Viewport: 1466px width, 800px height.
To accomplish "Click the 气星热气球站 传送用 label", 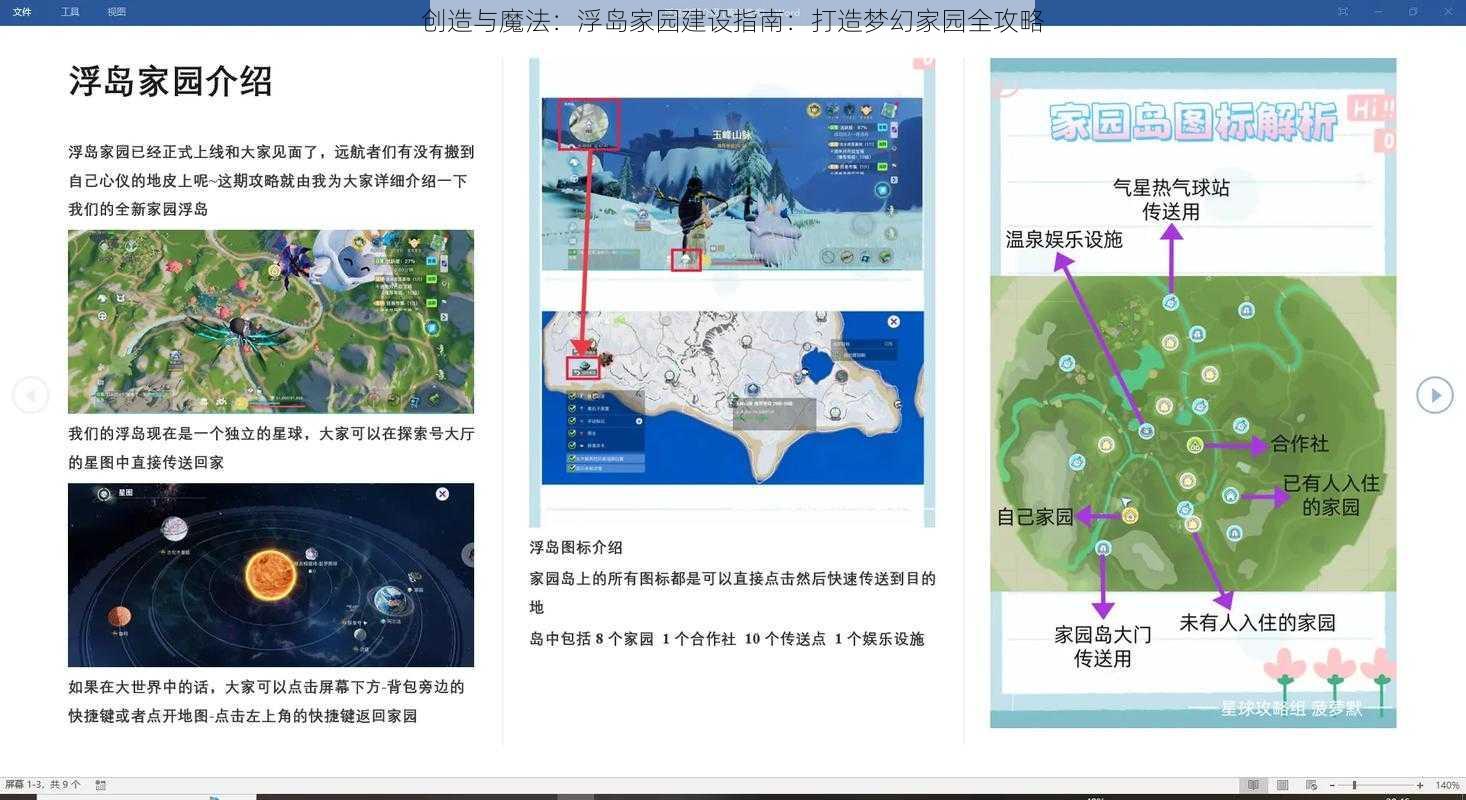I will click(x=1171, y=199).
